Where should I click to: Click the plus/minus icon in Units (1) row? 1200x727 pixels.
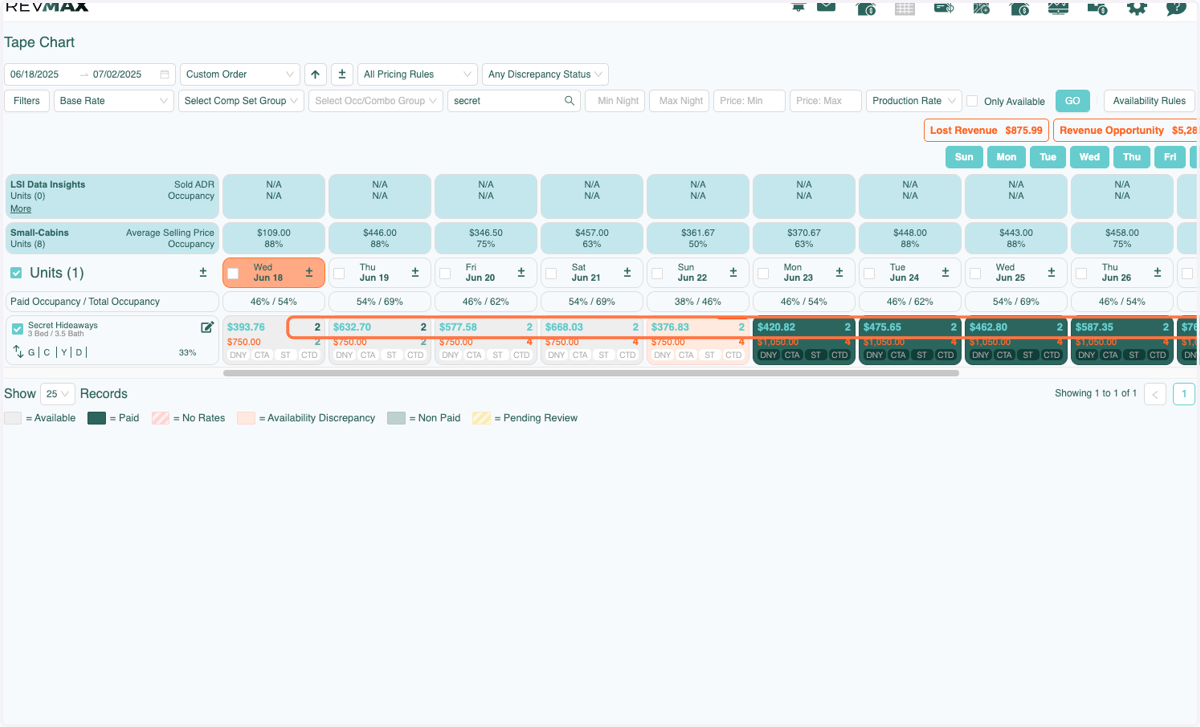203,272
